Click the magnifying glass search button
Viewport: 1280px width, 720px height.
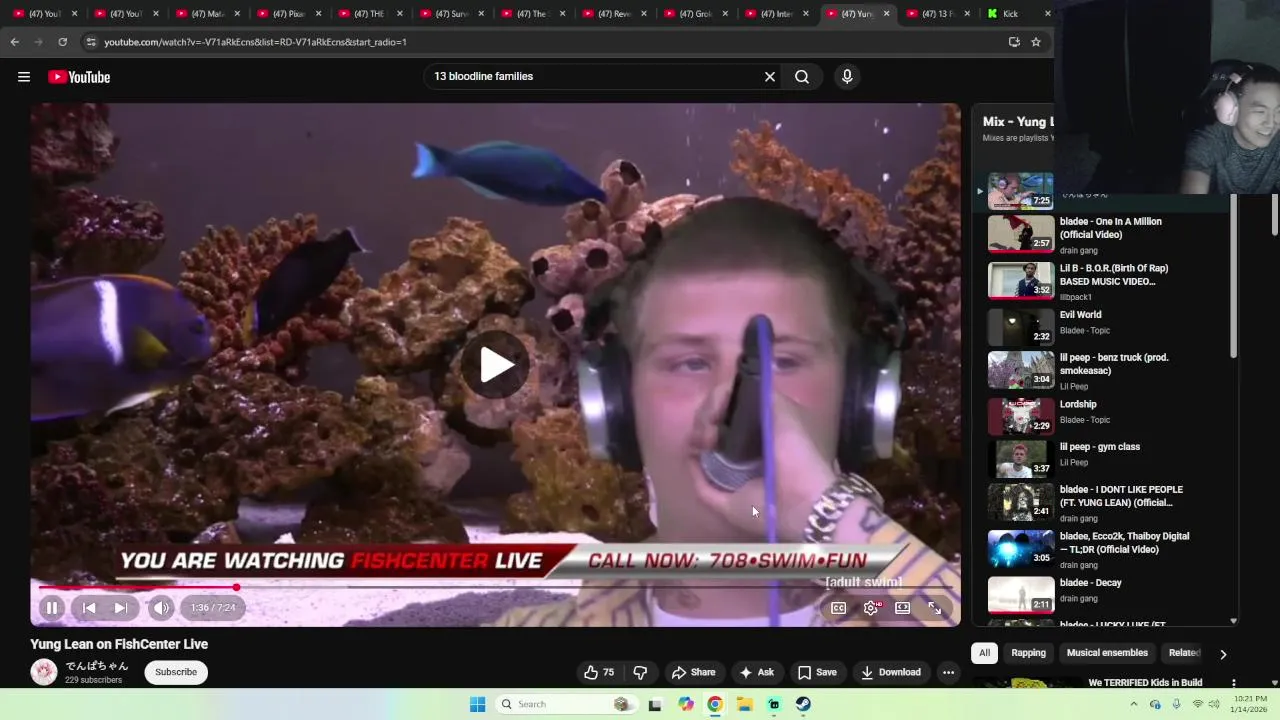(802, 77)
